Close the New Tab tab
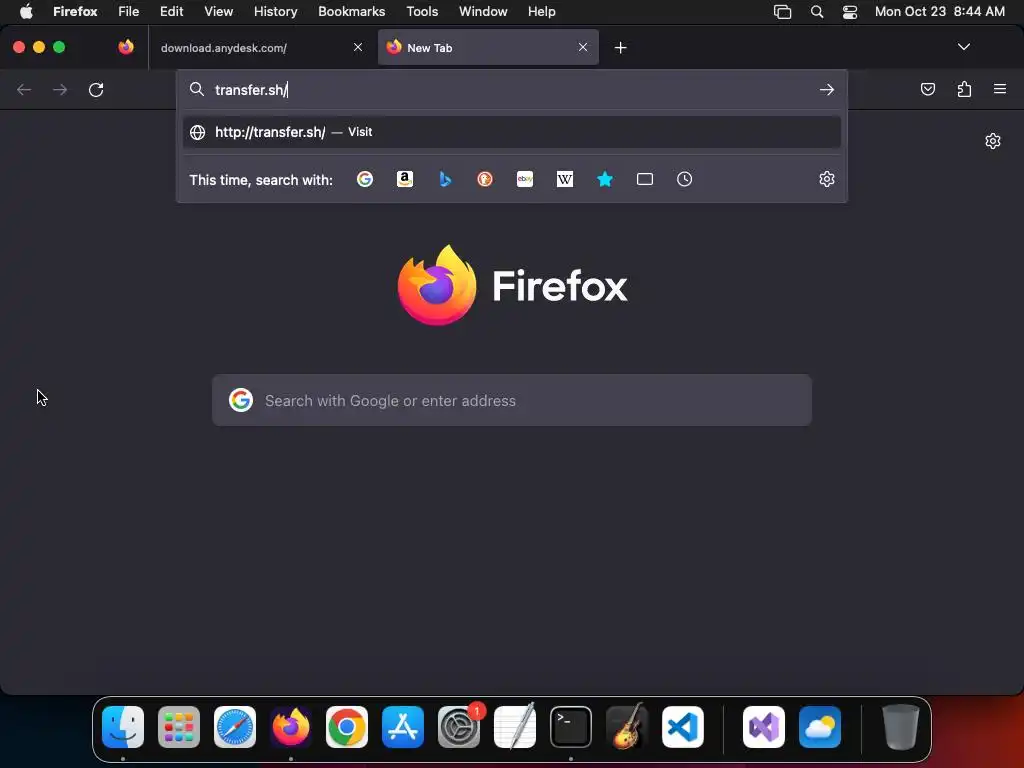 pyautogui.click(x=583, y=47)
